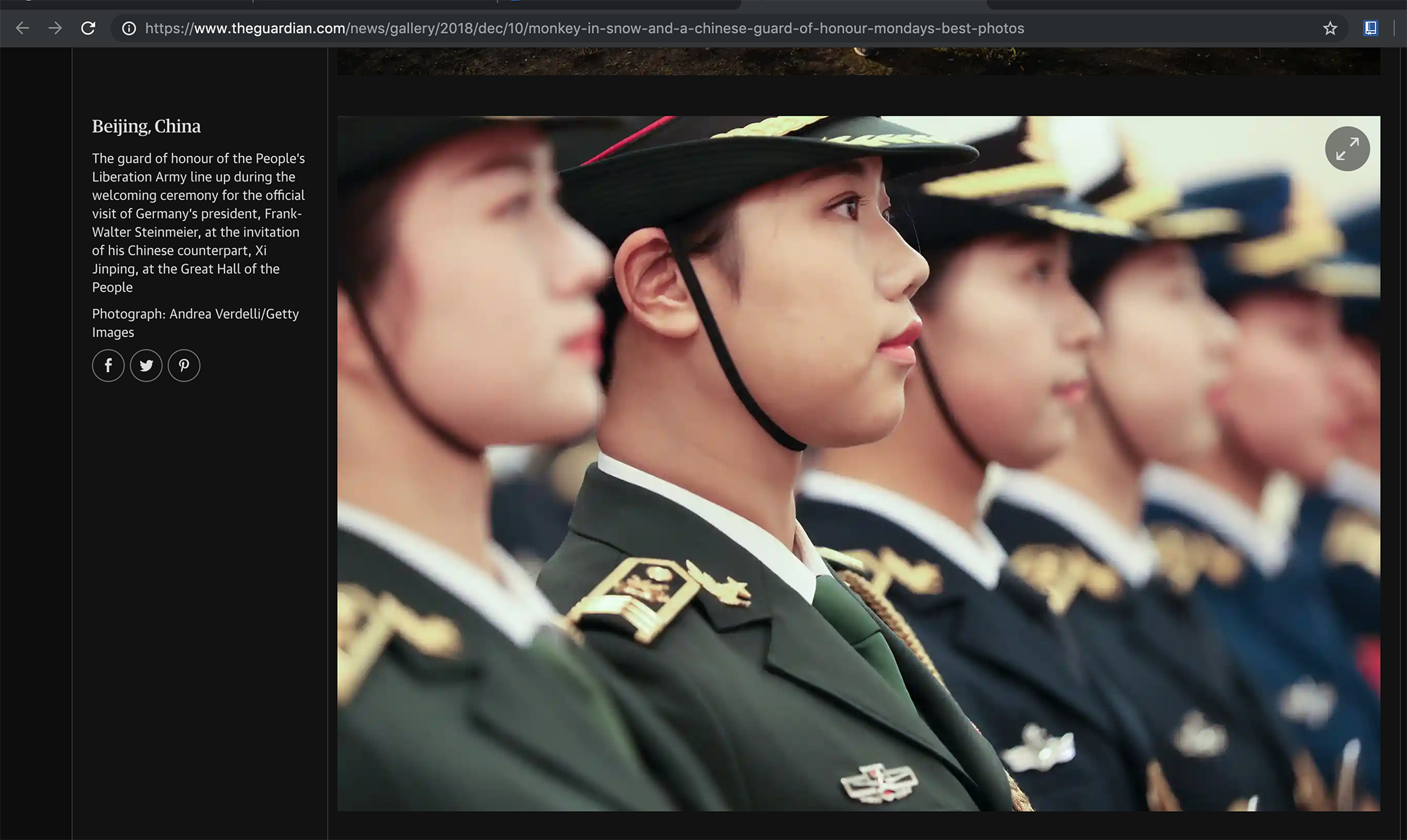Share photo on Twitter
1407x840 pixels.
pyautogui.click(x=146, y=365)
